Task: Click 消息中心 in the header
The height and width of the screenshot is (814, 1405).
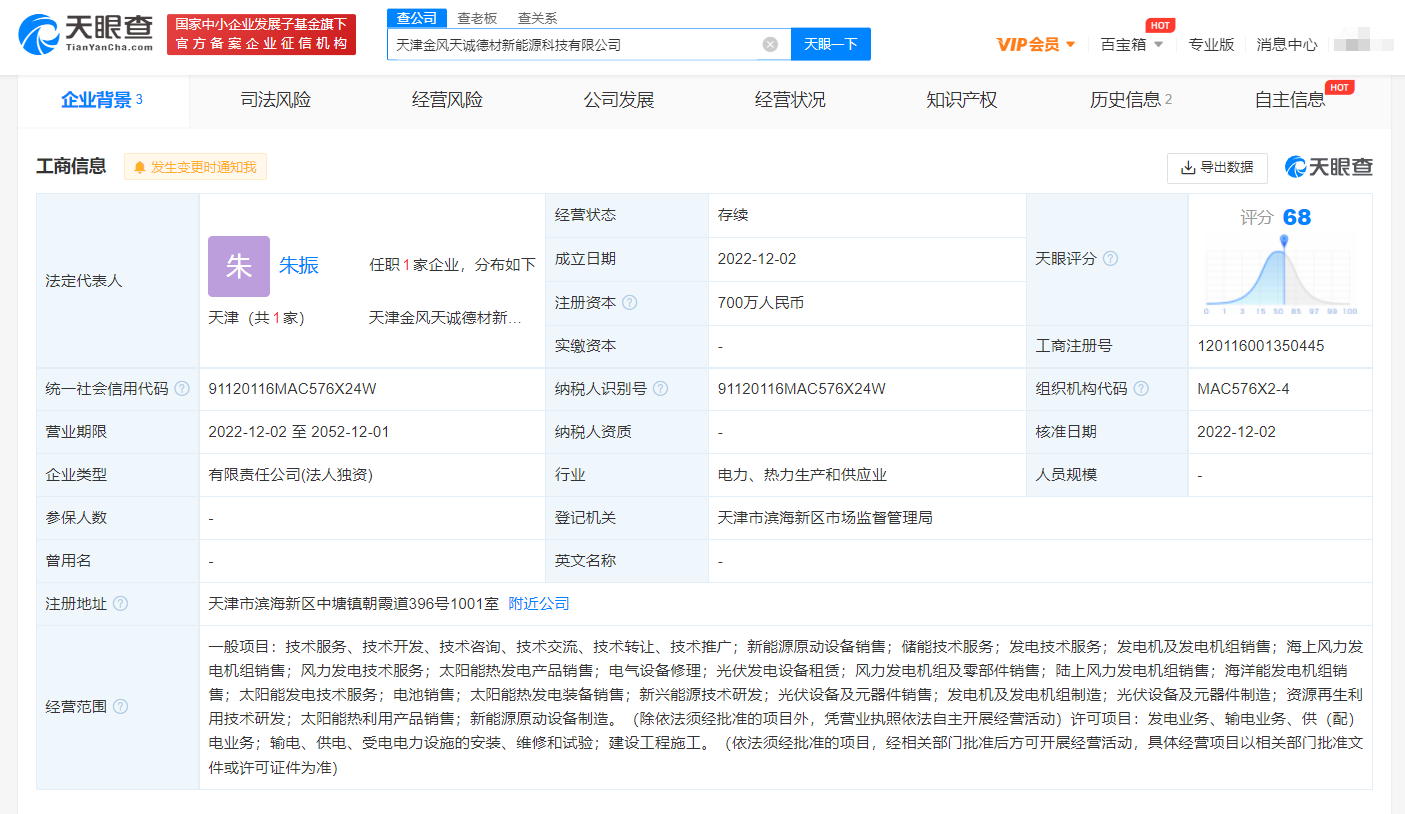Action: (1287, 44)
